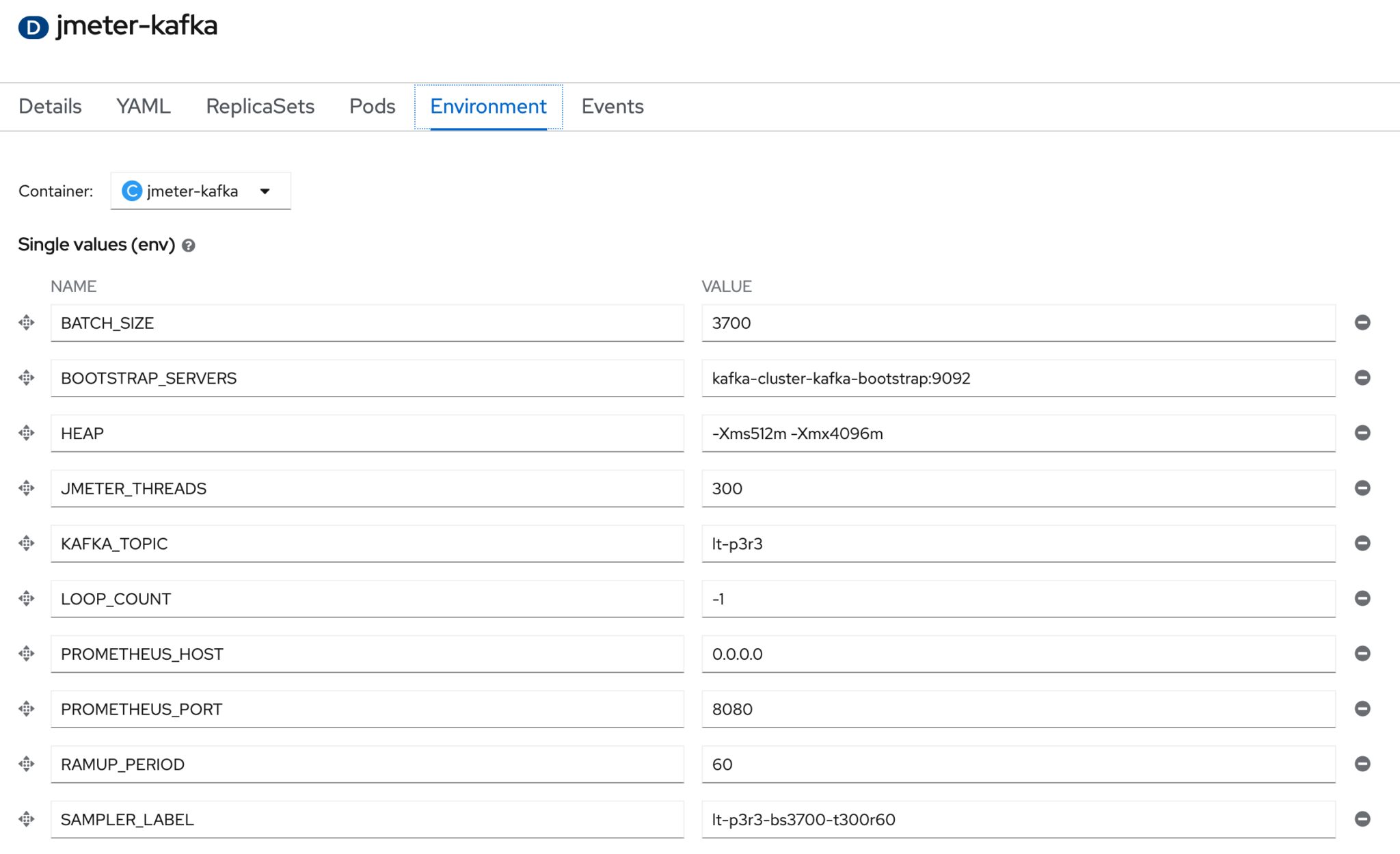Click the drag handle beside BATCH_SIZE
Screen dimensions: 1400x854
click(26, 322)
